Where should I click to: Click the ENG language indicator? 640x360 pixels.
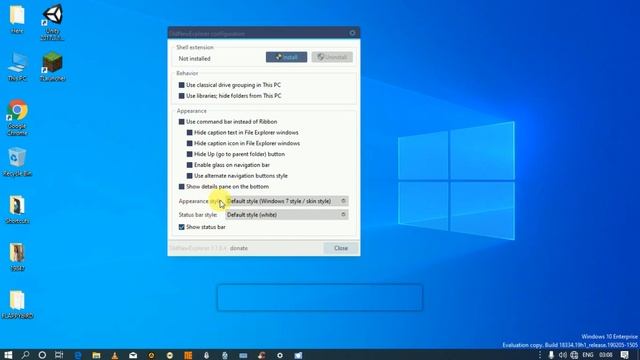(588, 355)
